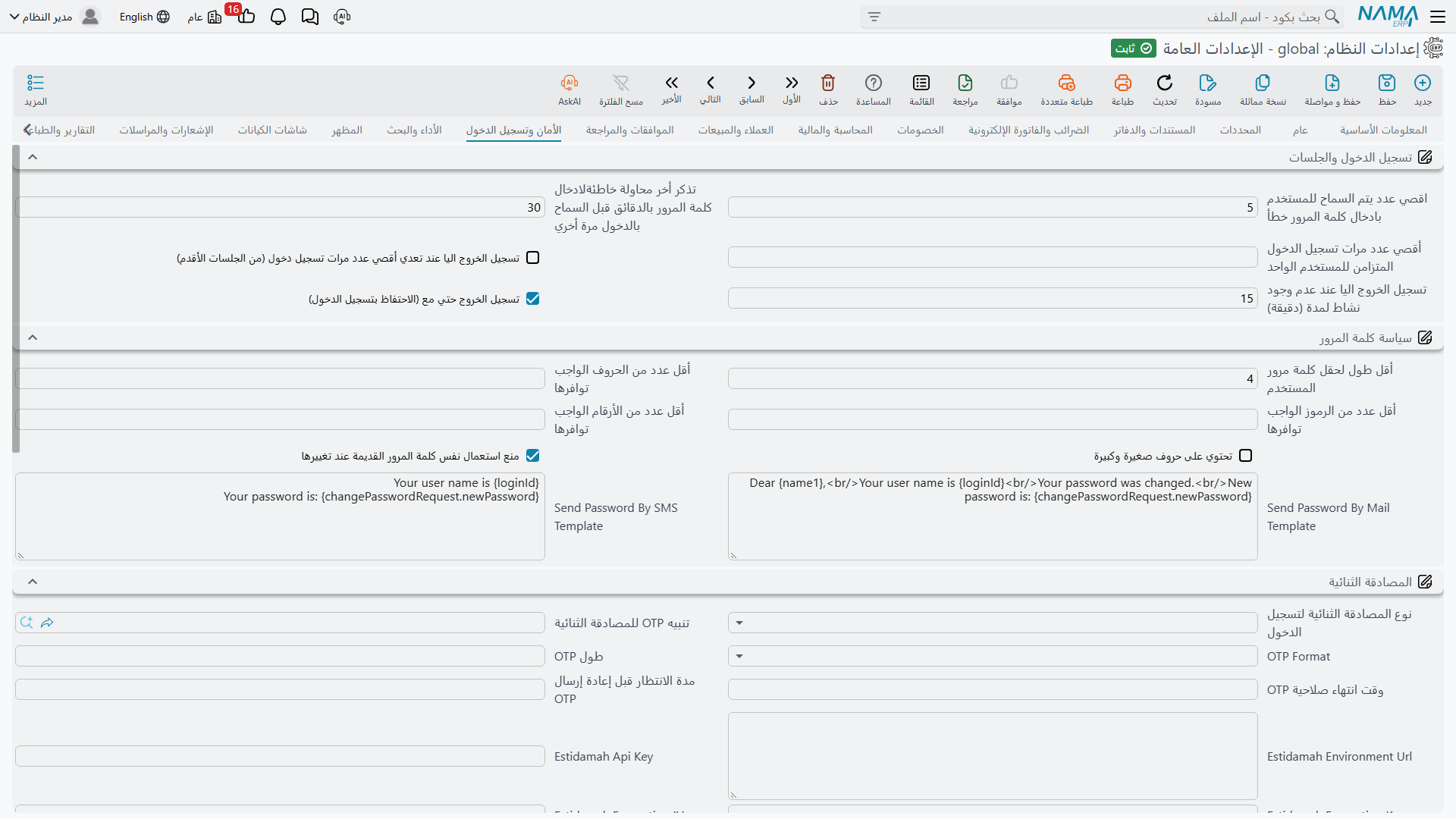Image resolution: width=1456 pixels, height=819 pixels.
Task: Go to التالي (Next) record
Action: pos(711,83)
